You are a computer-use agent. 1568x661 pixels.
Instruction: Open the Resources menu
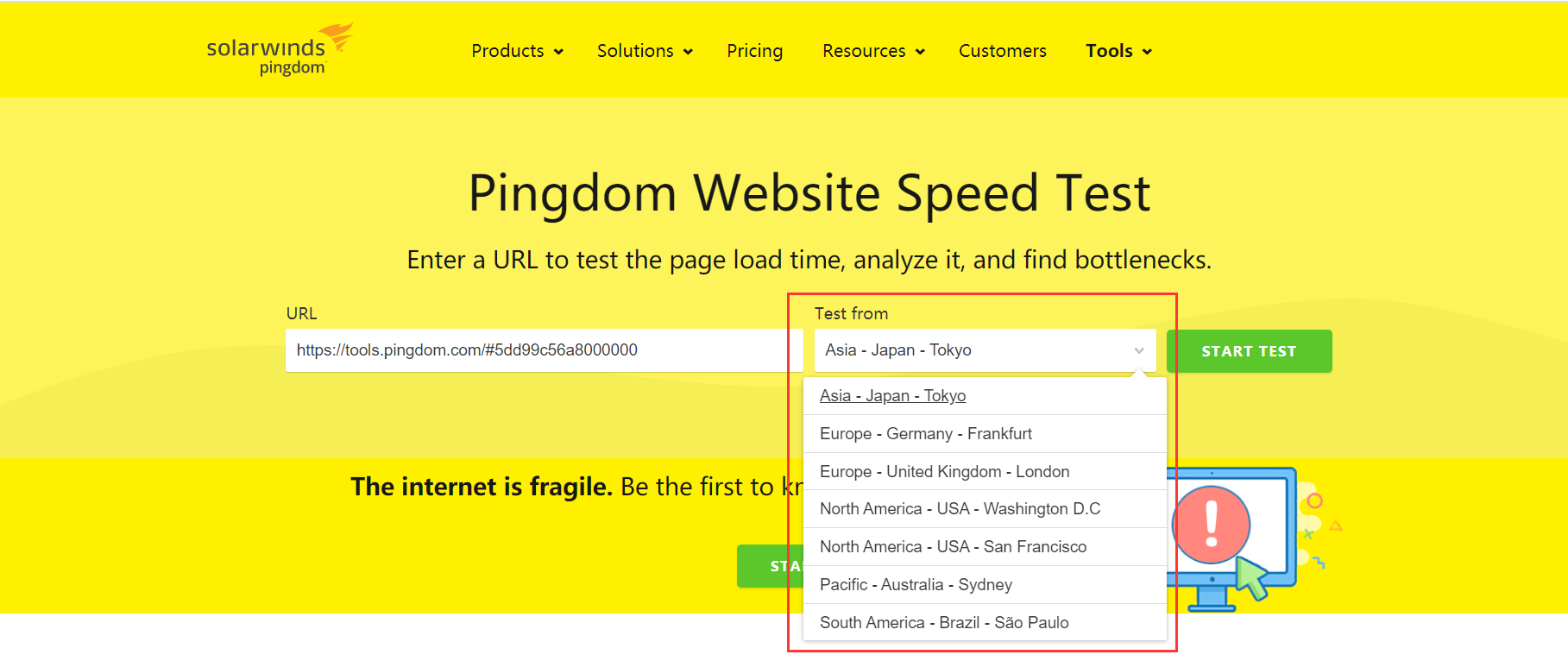(864, 51)
